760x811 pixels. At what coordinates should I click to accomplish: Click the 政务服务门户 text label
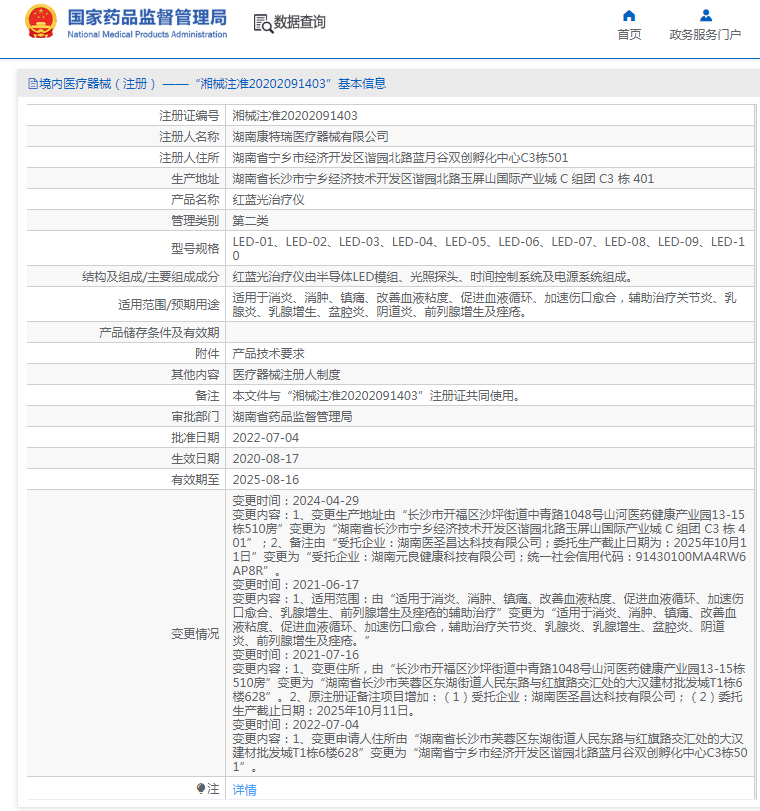705,35
